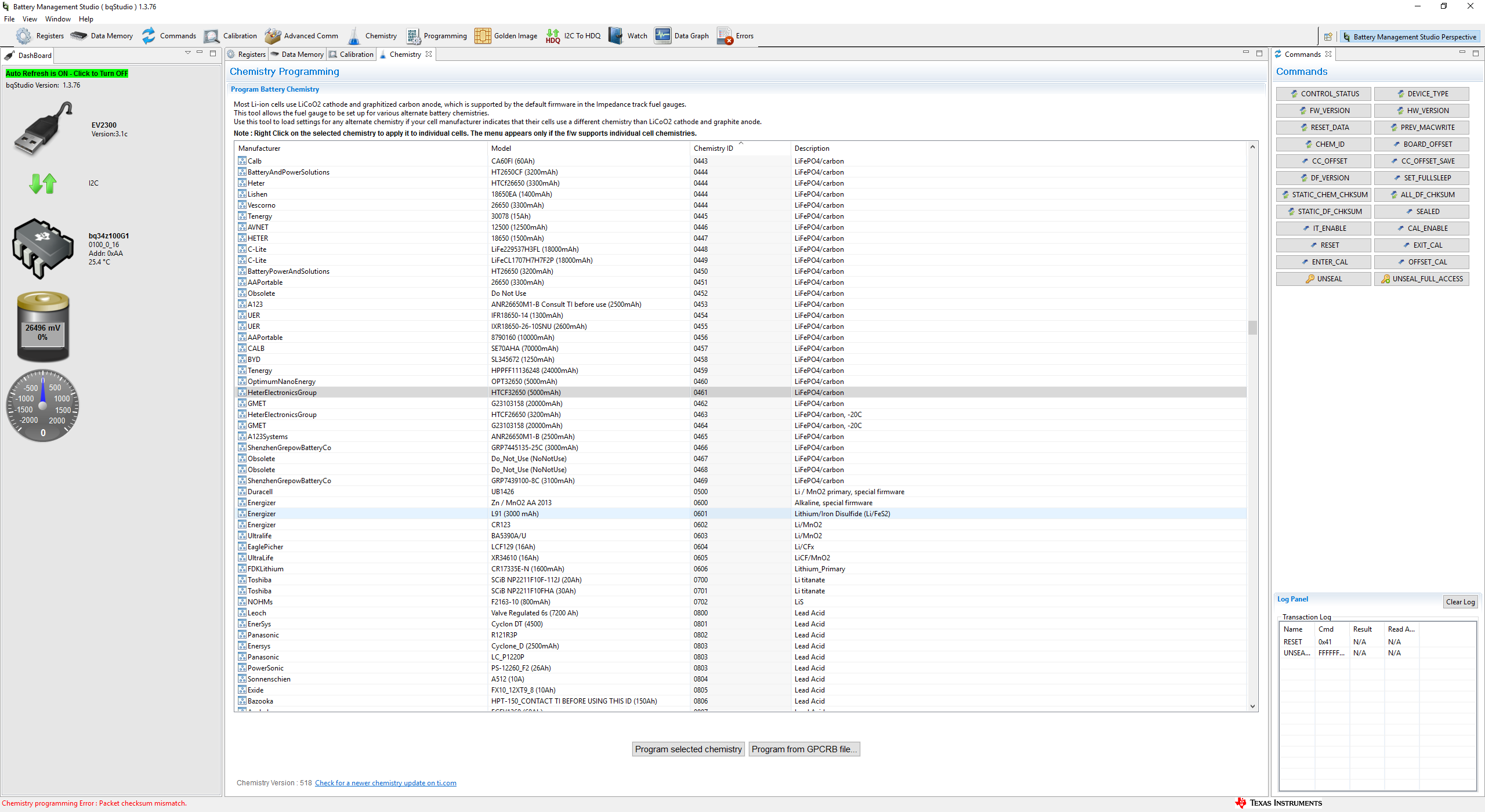Image resolution: width=1485 pixels, height=812 pixels.
Task: Send the SEALED command
Action: (x=1421, y=212)
